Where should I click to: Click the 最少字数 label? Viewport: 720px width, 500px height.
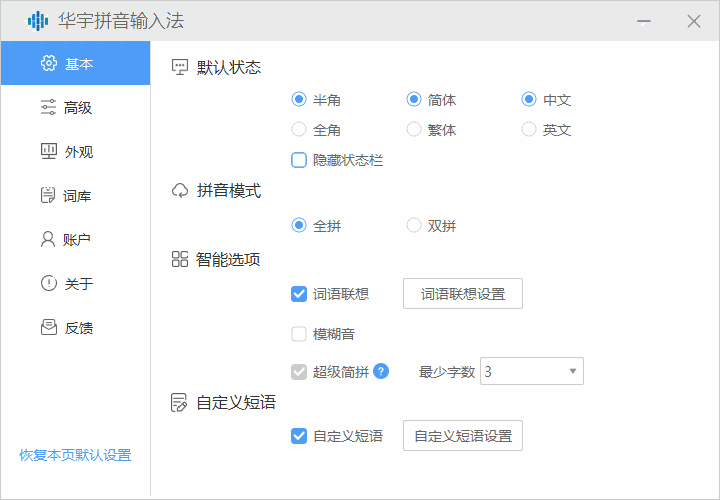(446, 372)
